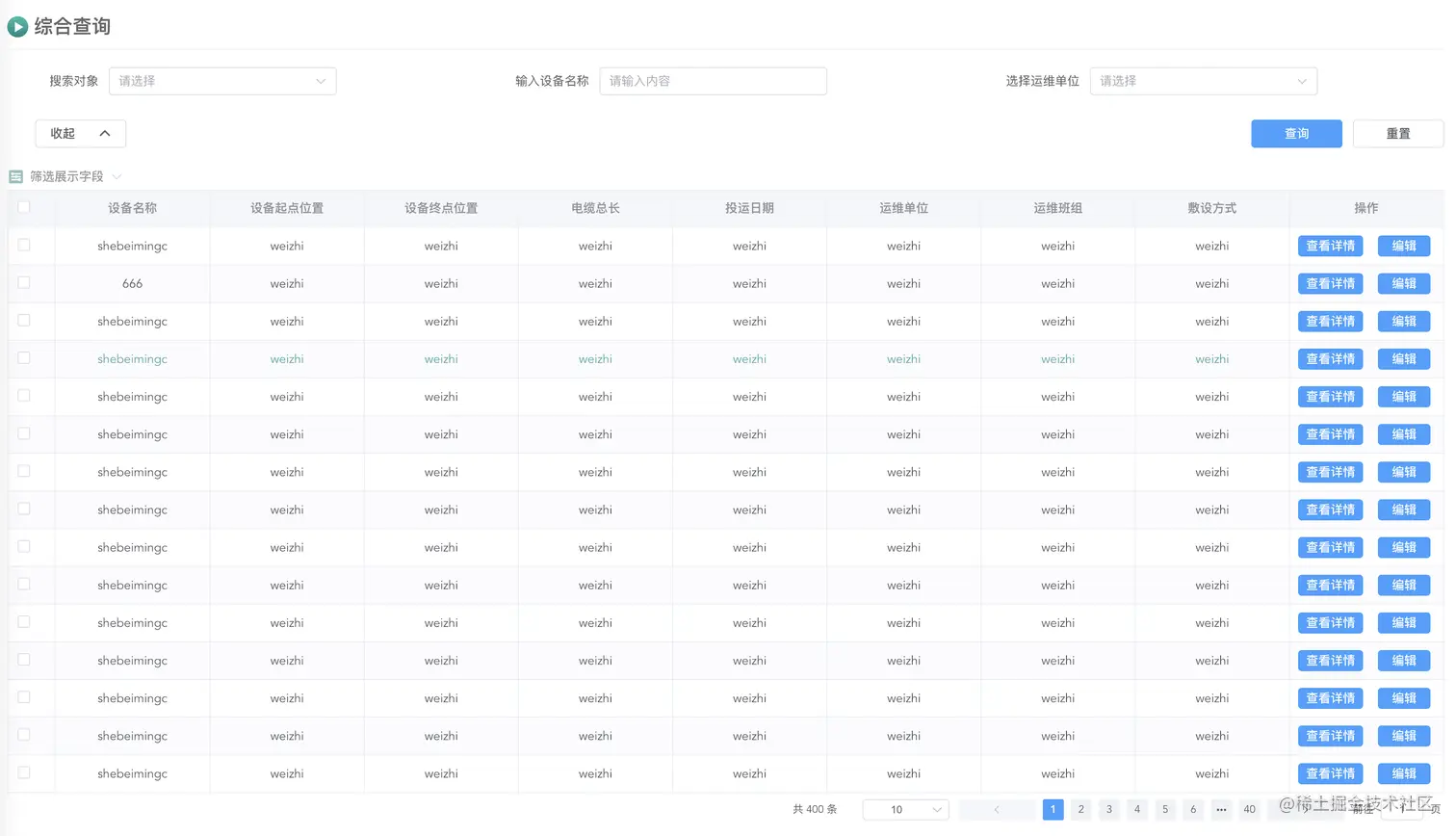This screenshot has height=836, width=1456.
Task: Jump to page 2
Action: pos(1081,809)
